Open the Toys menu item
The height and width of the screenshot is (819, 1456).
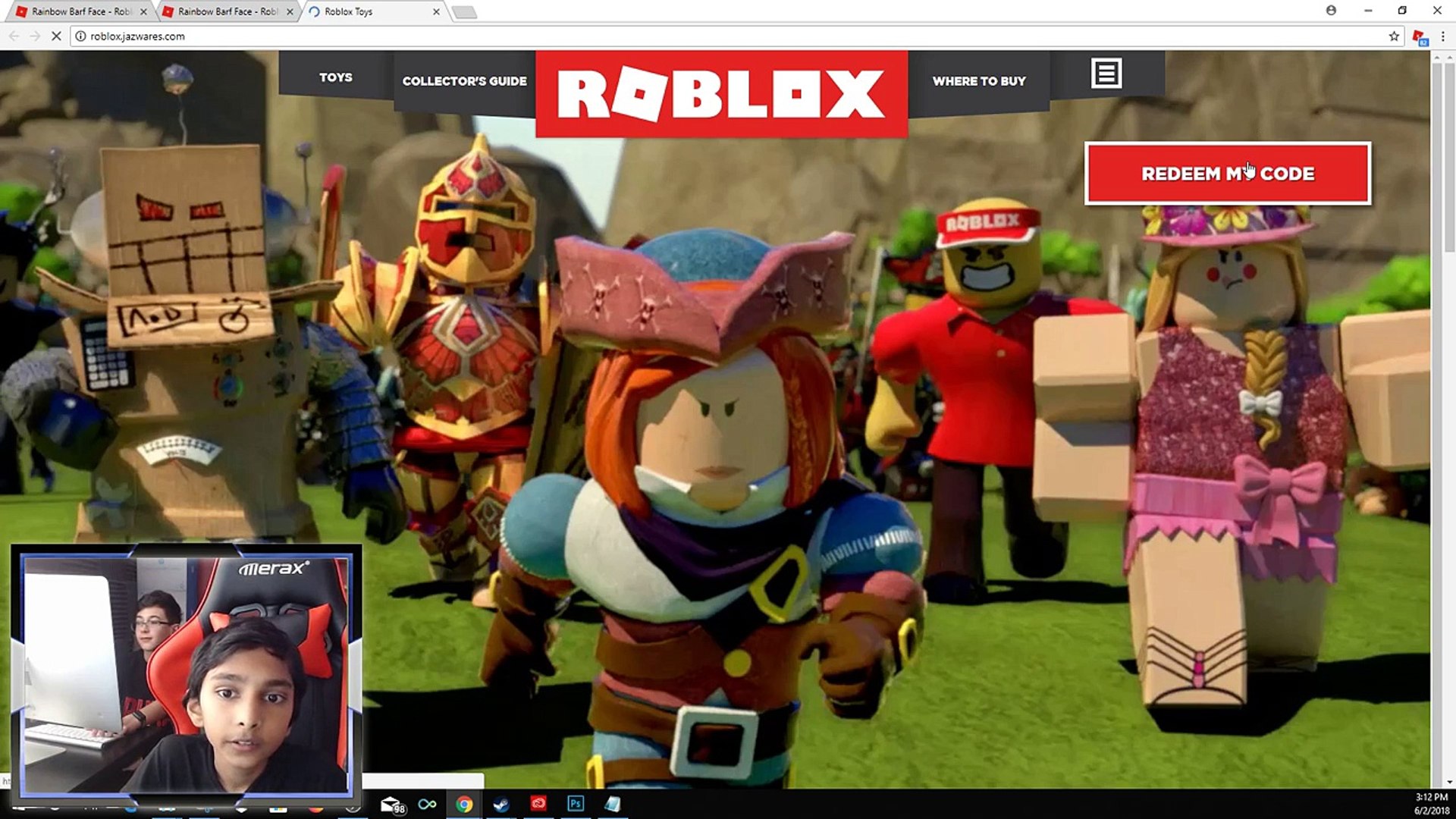tap(335, 77)
